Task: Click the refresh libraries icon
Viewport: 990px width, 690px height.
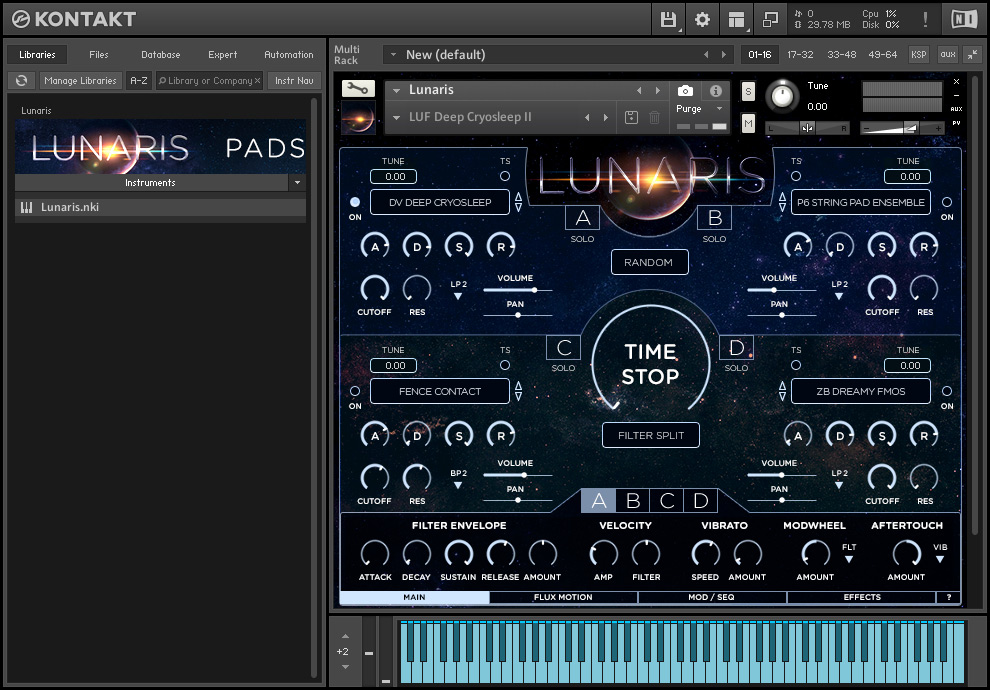Action: coord(22,81)
